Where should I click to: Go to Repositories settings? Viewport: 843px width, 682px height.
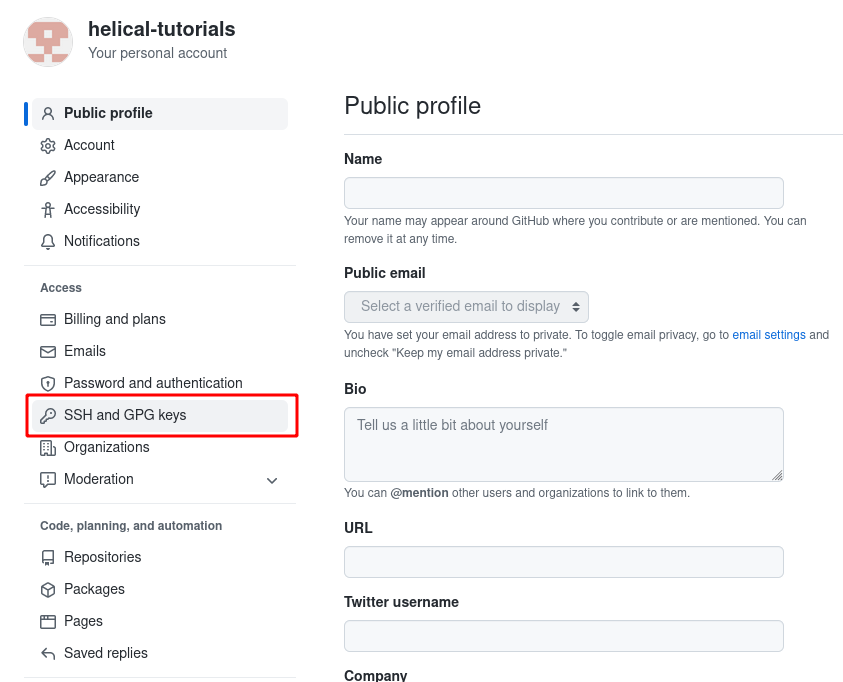pos(102,557)
